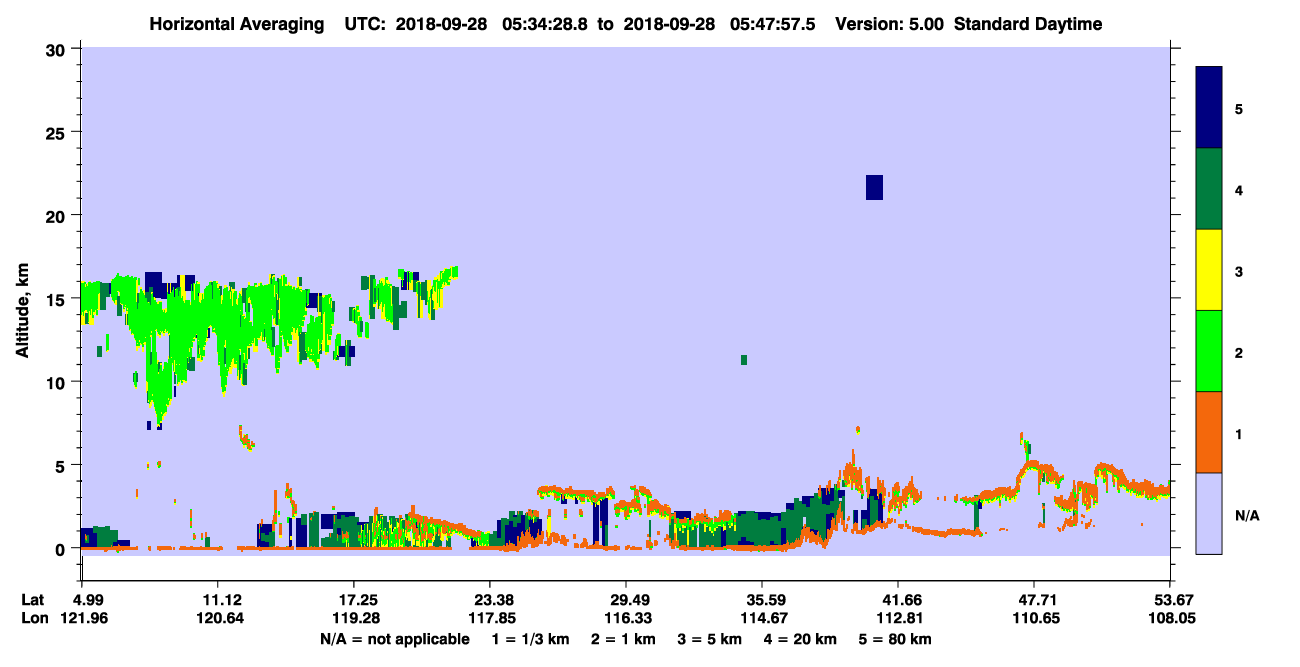Click the y-axis tick label 15

[58, 299]
